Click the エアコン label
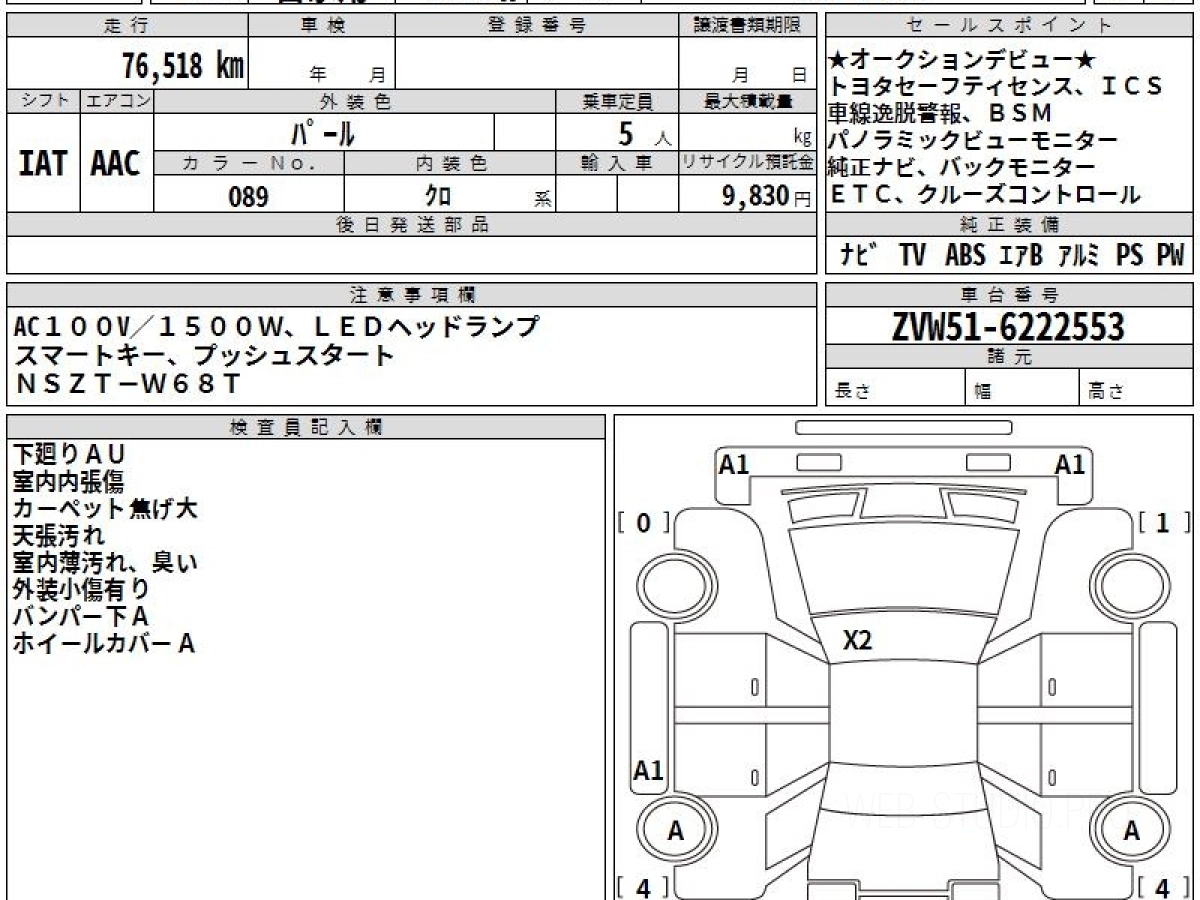The image size is (1200, 900). (x=117, y=101)
